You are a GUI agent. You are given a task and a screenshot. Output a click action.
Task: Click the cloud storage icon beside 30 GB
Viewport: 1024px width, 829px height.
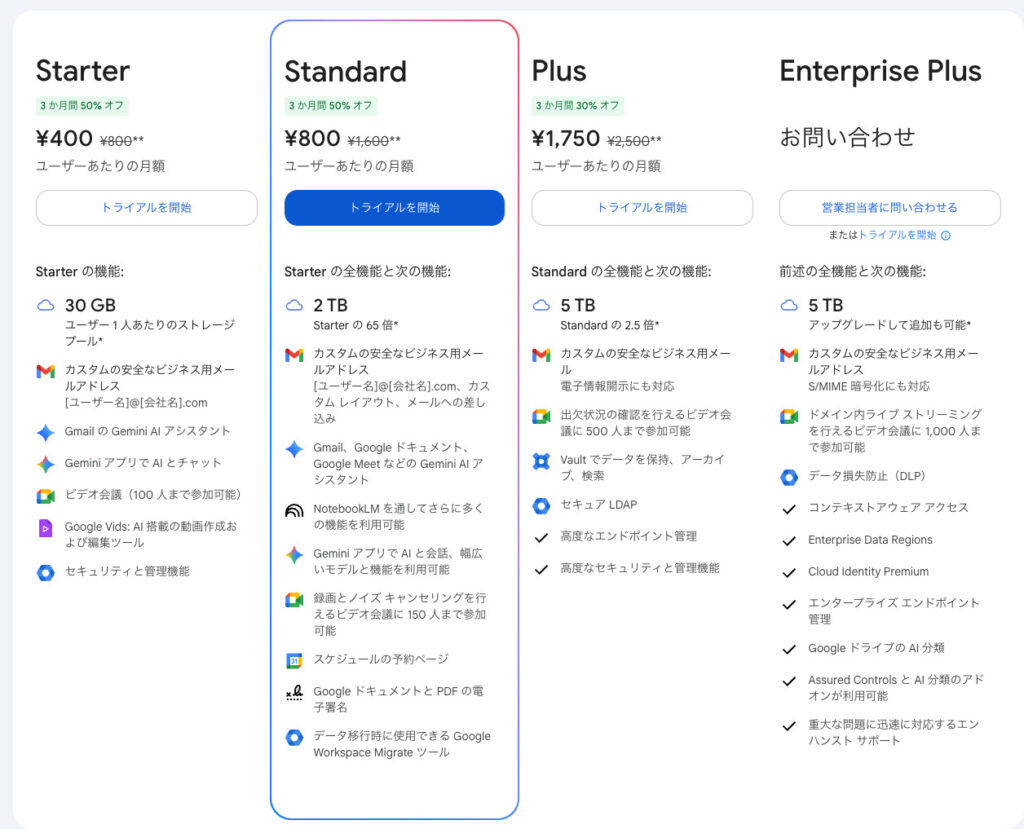45,305
